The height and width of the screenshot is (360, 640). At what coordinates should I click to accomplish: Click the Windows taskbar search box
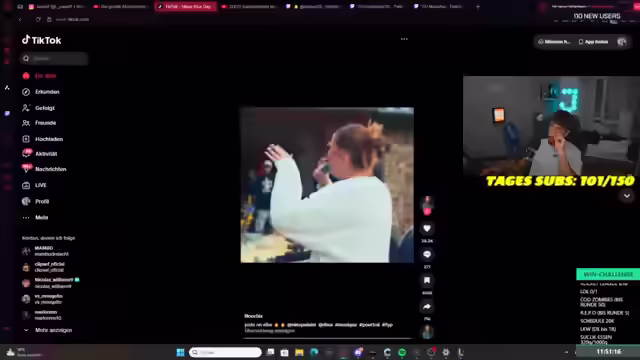click(x=225, y=352)
